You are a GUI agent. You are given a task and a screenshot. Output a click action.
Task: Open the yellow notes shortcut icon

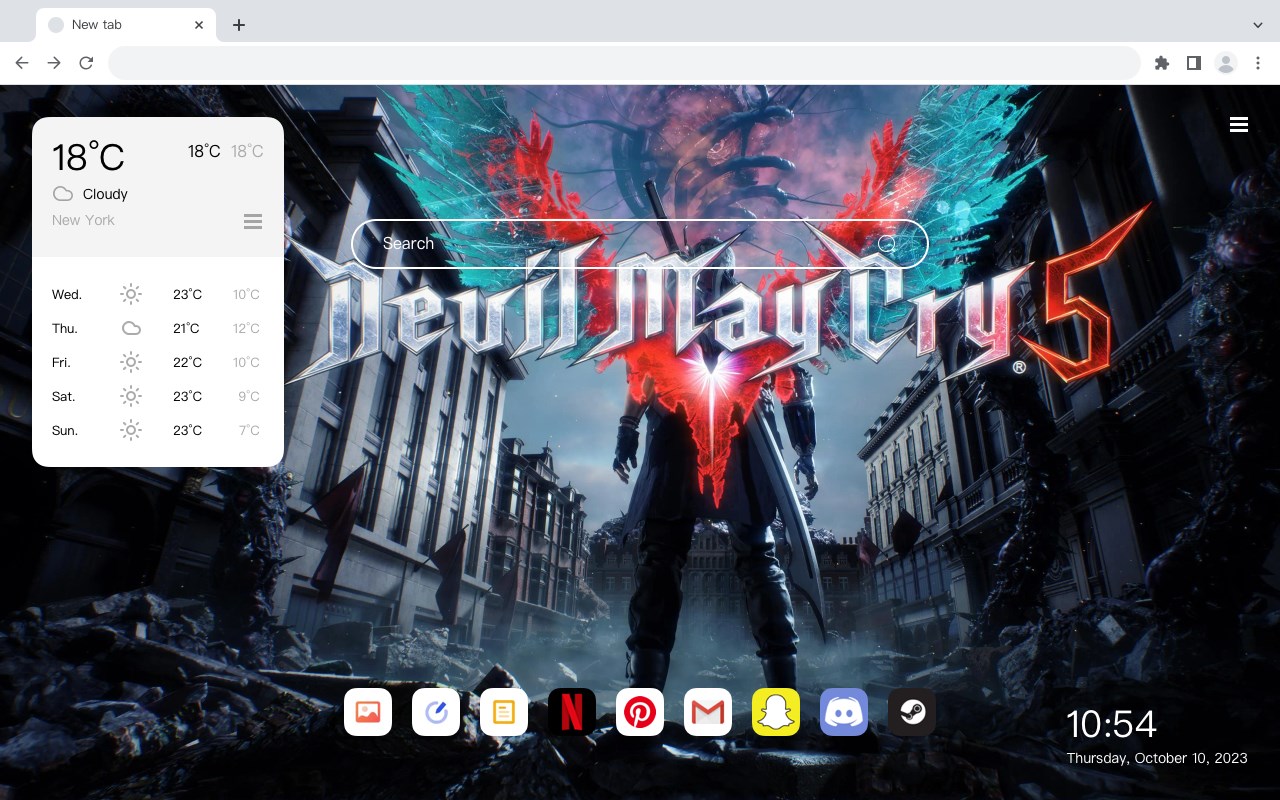[504, 712]
